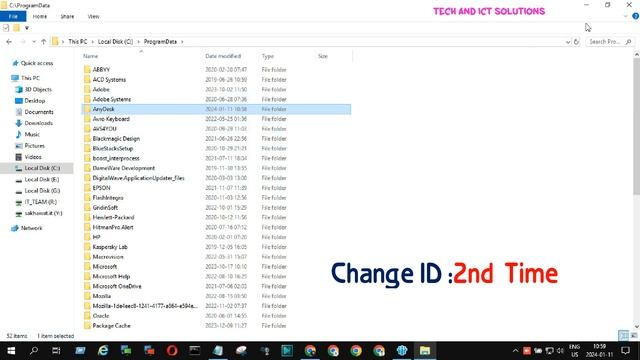Image resolution: width=640 pixels, height=360 pixels.
Task: Switch to large icons view layout
Action: point(634,336)
